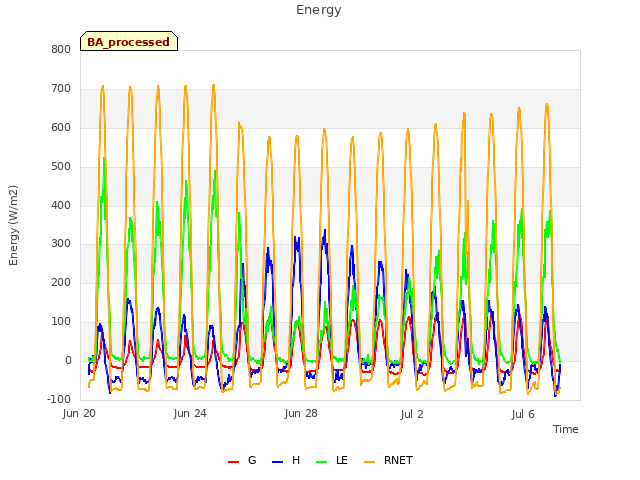Click the blue H legend swatch
The height and width of the screenshot is (480, 640).
278,462
